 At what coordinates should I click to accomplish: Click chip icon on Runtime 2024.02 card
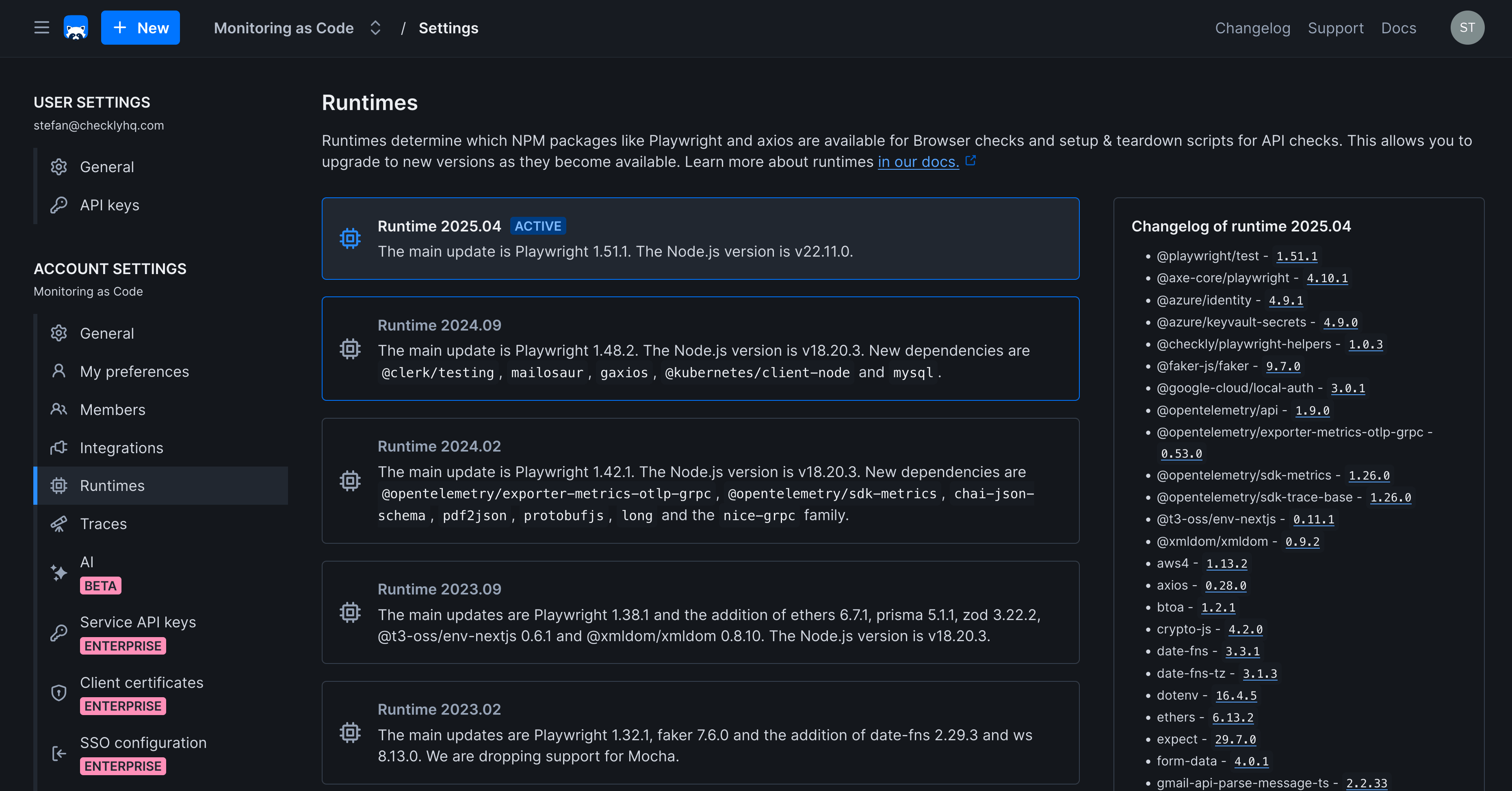[x=350, y=481]
